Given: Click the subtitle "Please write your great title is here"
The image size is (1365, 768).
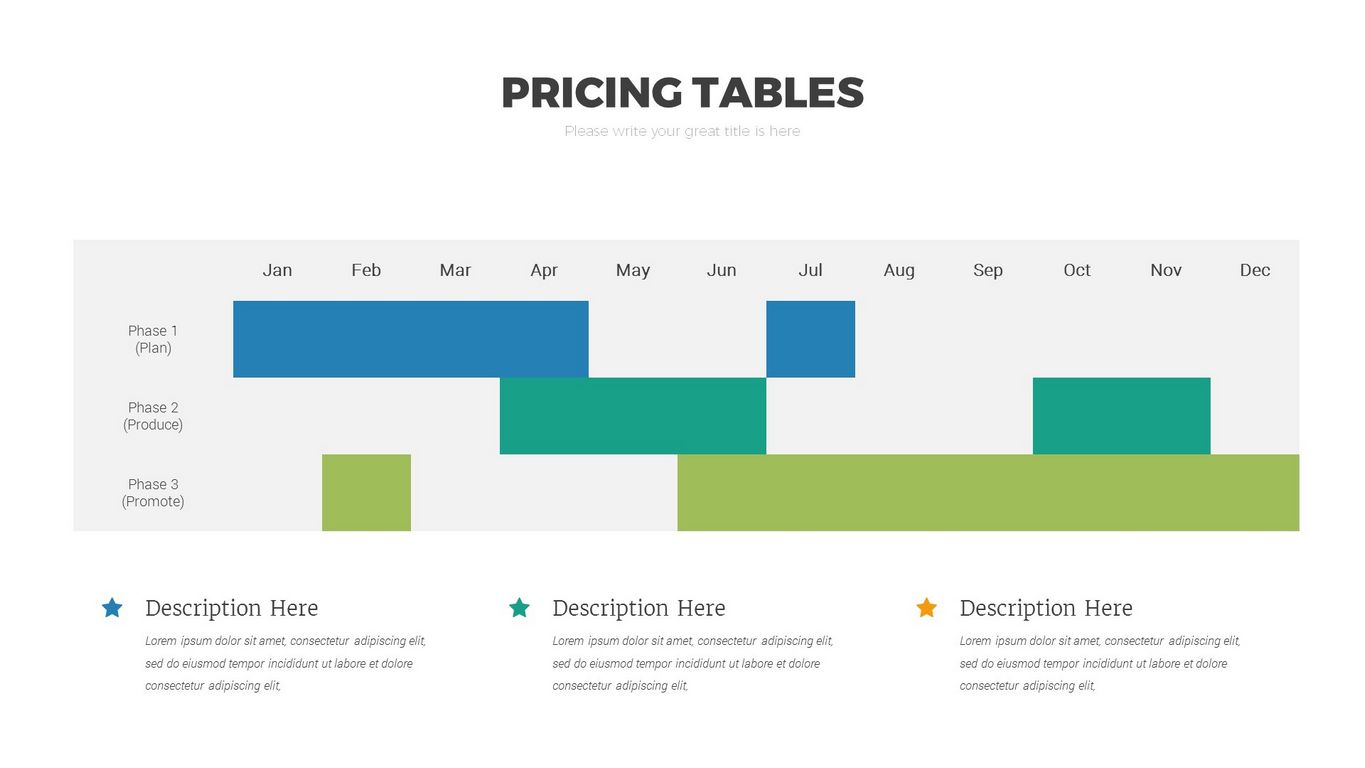Looking at the screenshot, I should coord(682,131).
